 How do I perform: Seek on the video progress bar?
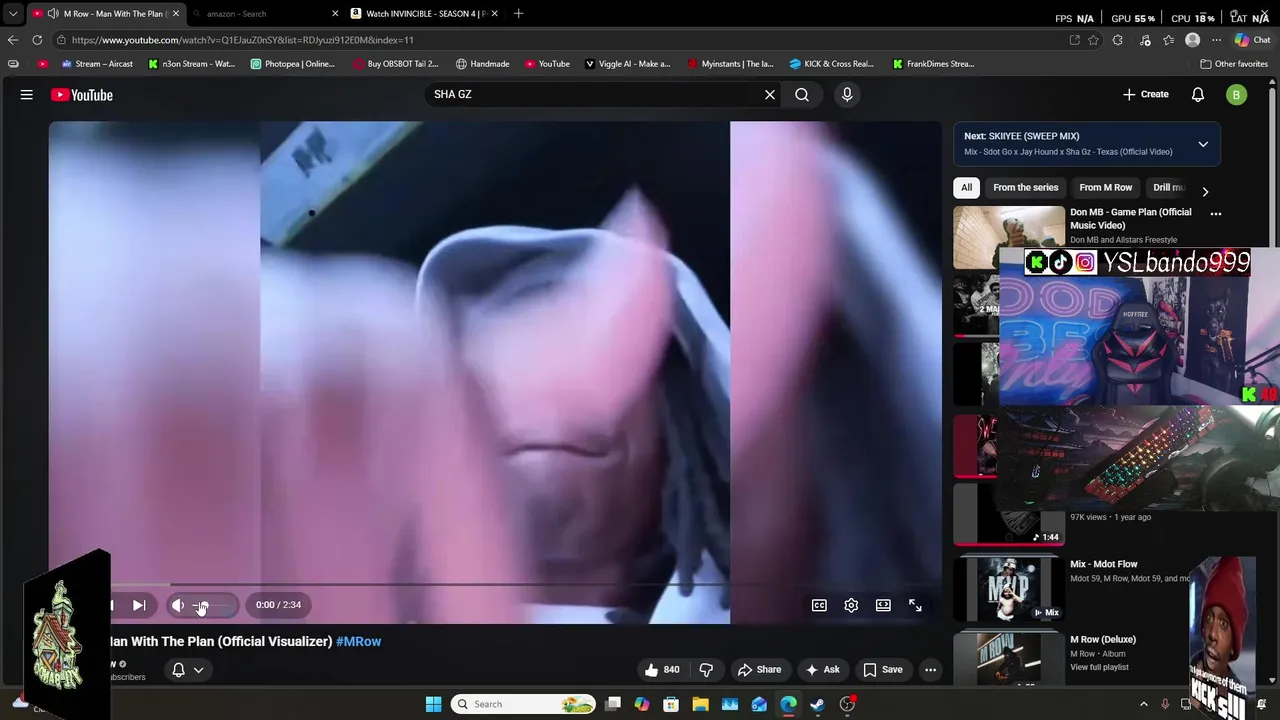(495, 585)
